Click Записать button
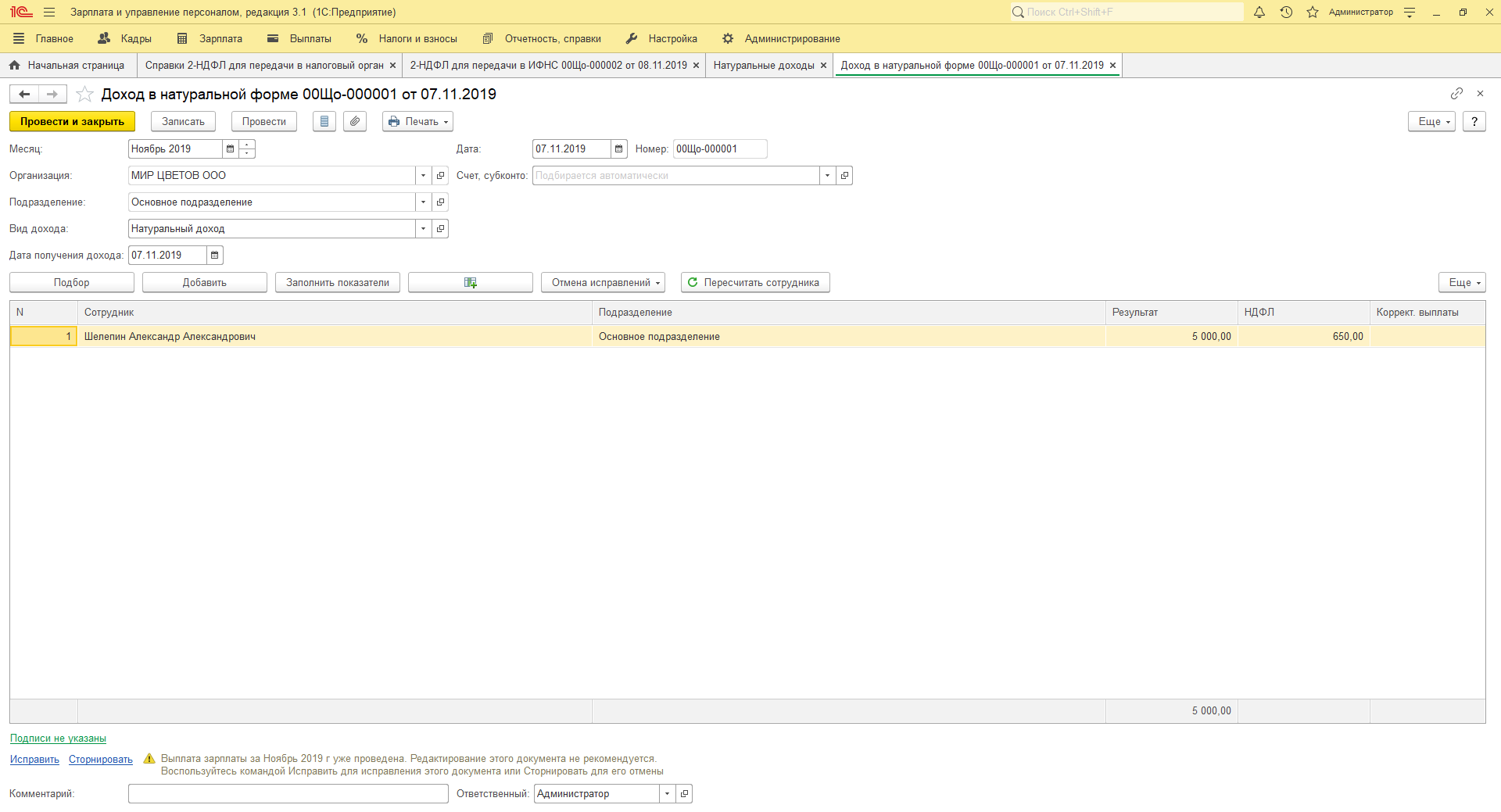 (183, 121)
